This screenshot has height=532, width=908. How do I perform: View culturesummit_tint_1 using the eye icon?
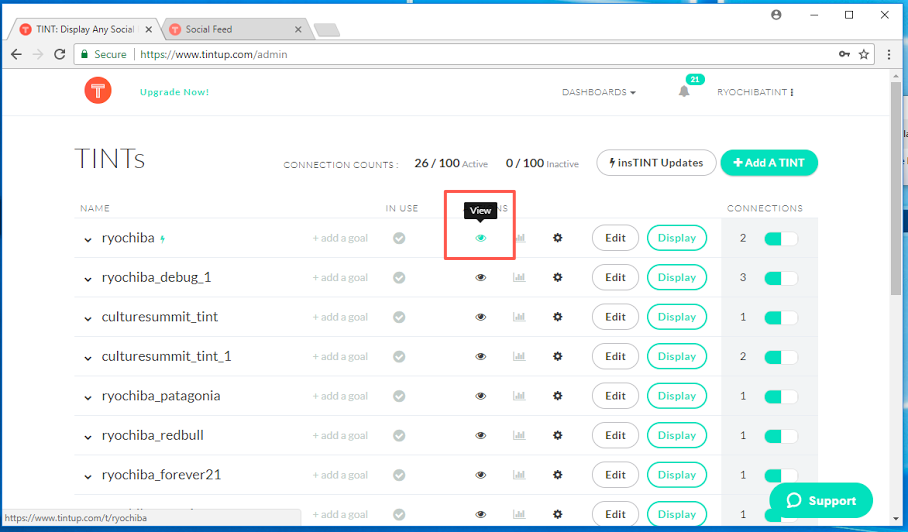pyautogui.click(x=481, y=357)
